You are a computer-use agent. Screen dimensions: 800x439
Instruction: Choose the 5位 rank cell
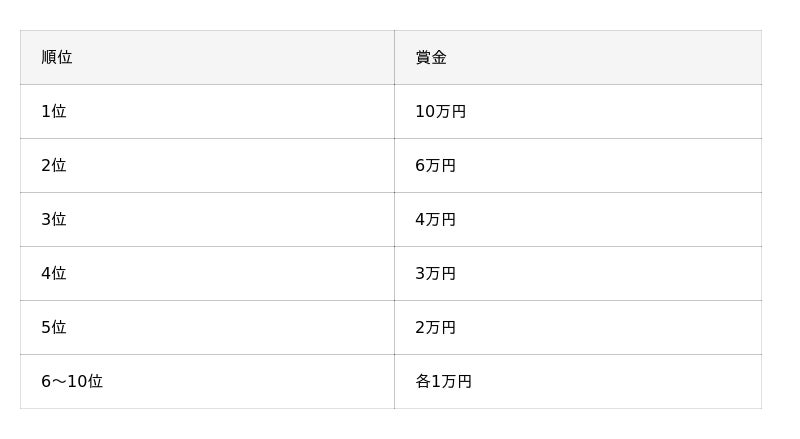(x=54, y=327)
